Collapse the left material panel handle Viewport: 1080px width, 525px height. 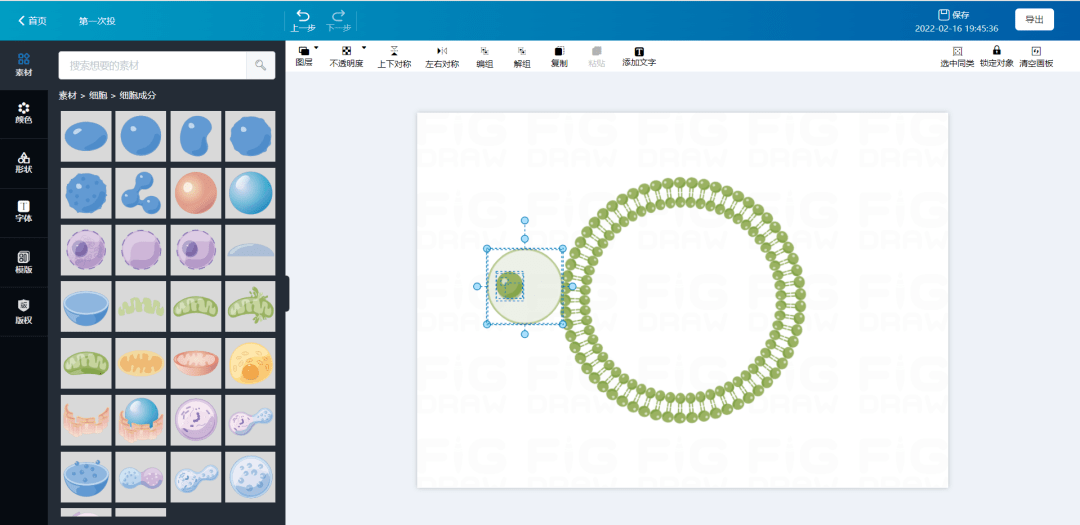tap(287, 293)
